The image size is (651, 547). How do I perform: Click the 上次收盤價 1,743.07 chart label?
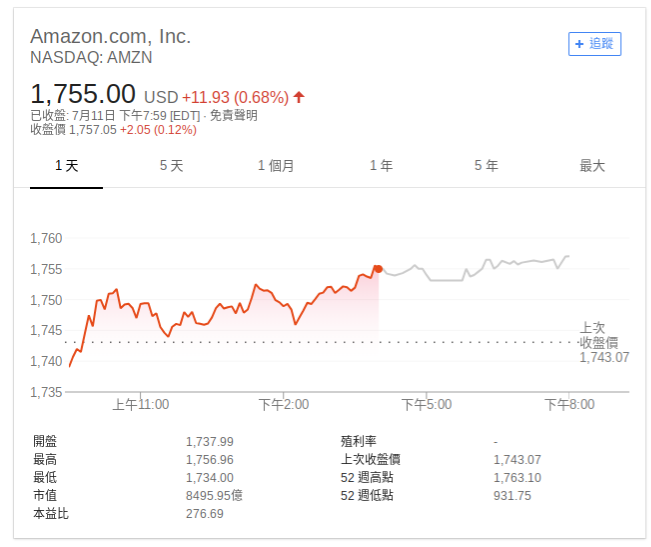pyautogui.click(x=604, y=342)
